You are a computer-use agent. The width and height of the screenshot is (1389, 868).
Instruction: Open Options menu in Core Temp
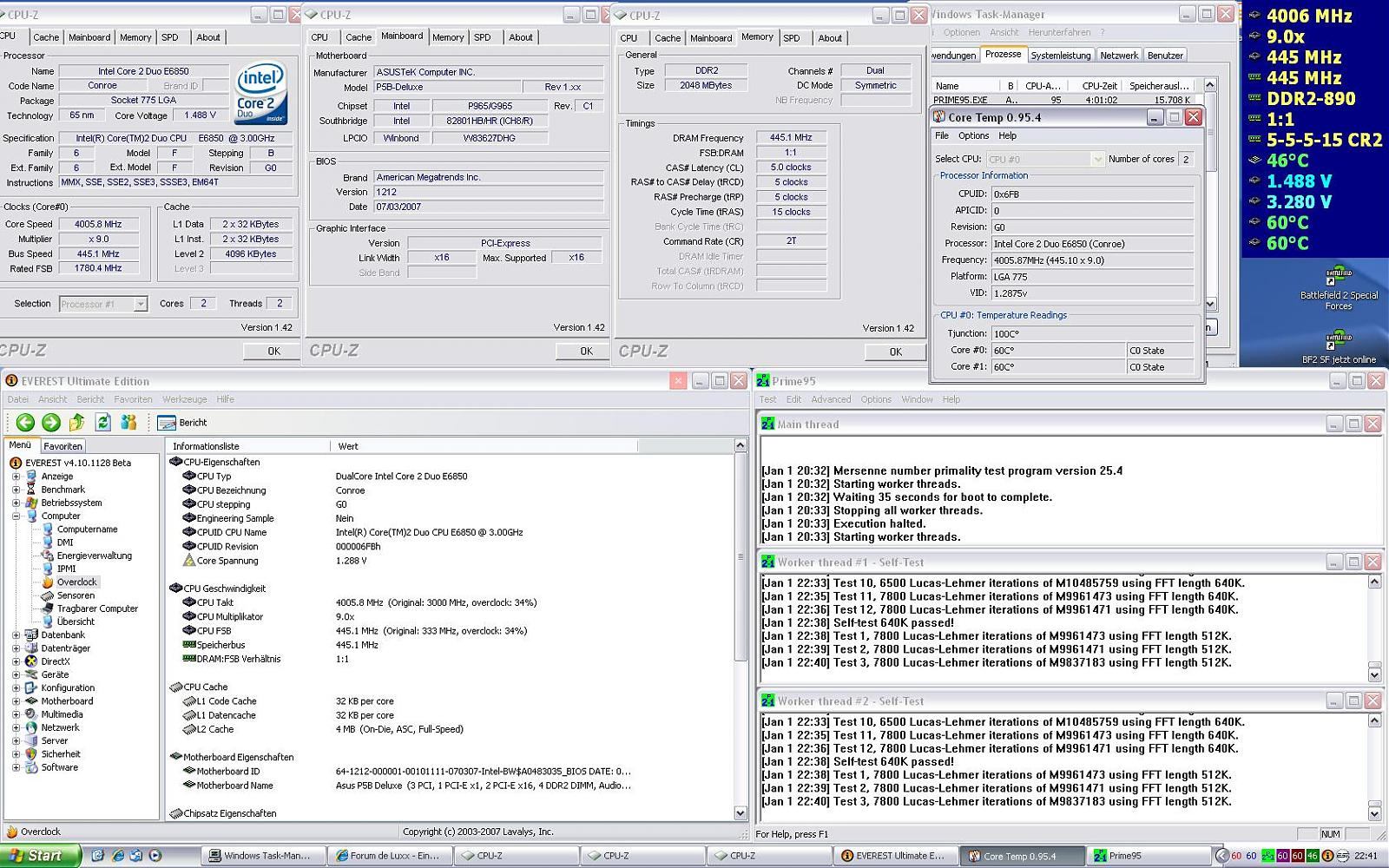[973, 136]
